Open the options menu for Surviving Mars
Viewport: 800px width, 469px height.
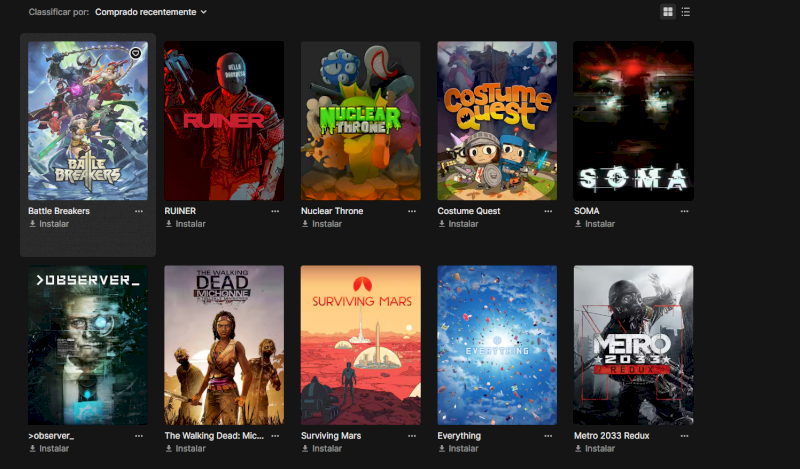[412, 436]
